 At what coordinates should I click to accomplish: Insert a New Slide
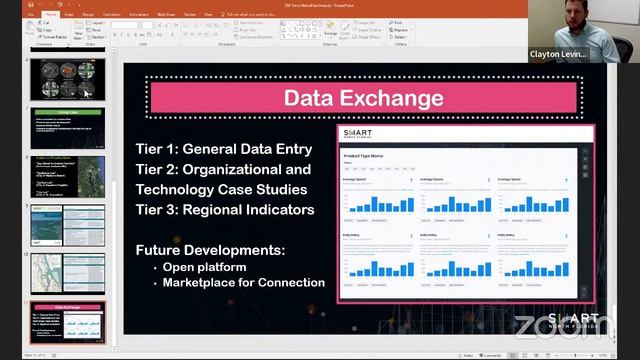tap(78, 30)
